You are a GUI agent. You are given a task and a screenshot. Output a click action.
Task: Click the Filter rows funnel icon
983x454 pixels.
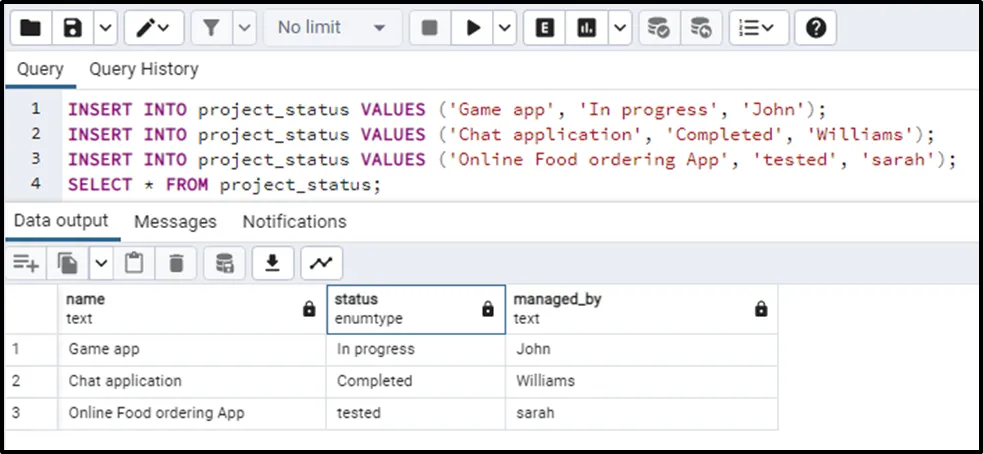tap(210, 28)
